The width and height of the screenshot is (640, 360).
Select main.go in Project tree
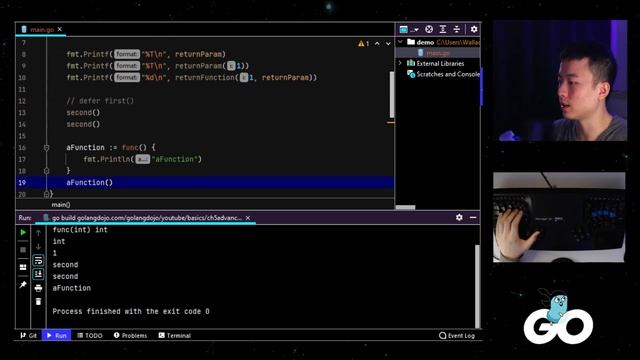pyautogui.click(x=438, y=53)
